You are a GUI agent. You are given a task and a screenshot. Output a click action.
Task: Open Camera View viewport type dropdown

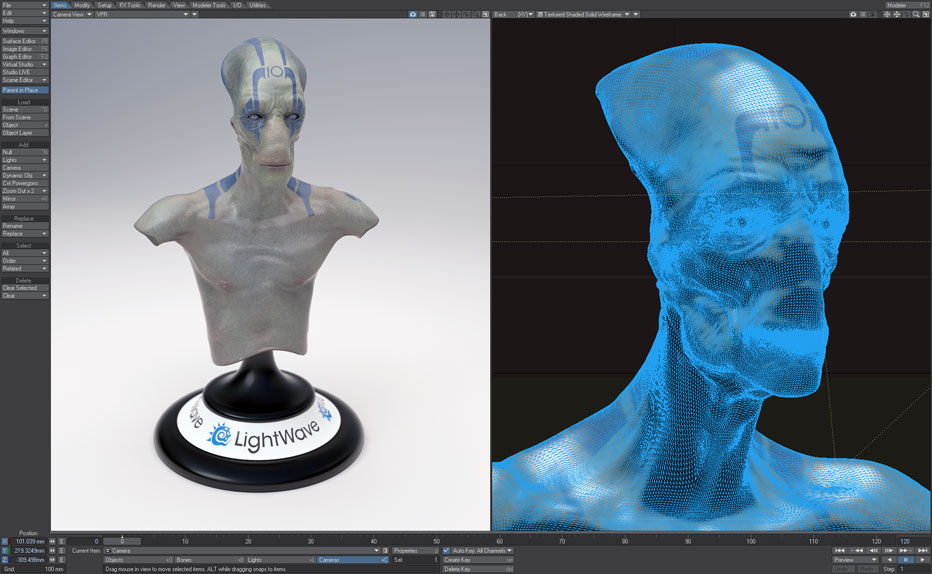point(72,14)
